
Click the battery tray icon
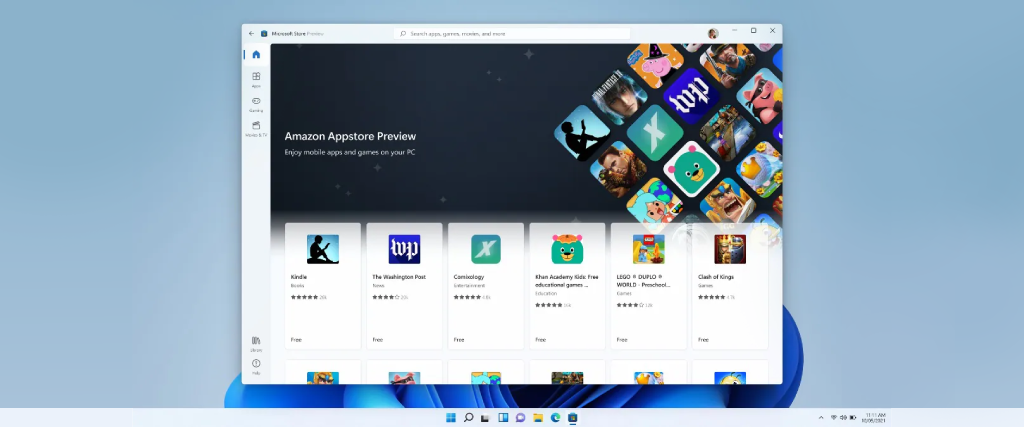click(x=853, y=418)
